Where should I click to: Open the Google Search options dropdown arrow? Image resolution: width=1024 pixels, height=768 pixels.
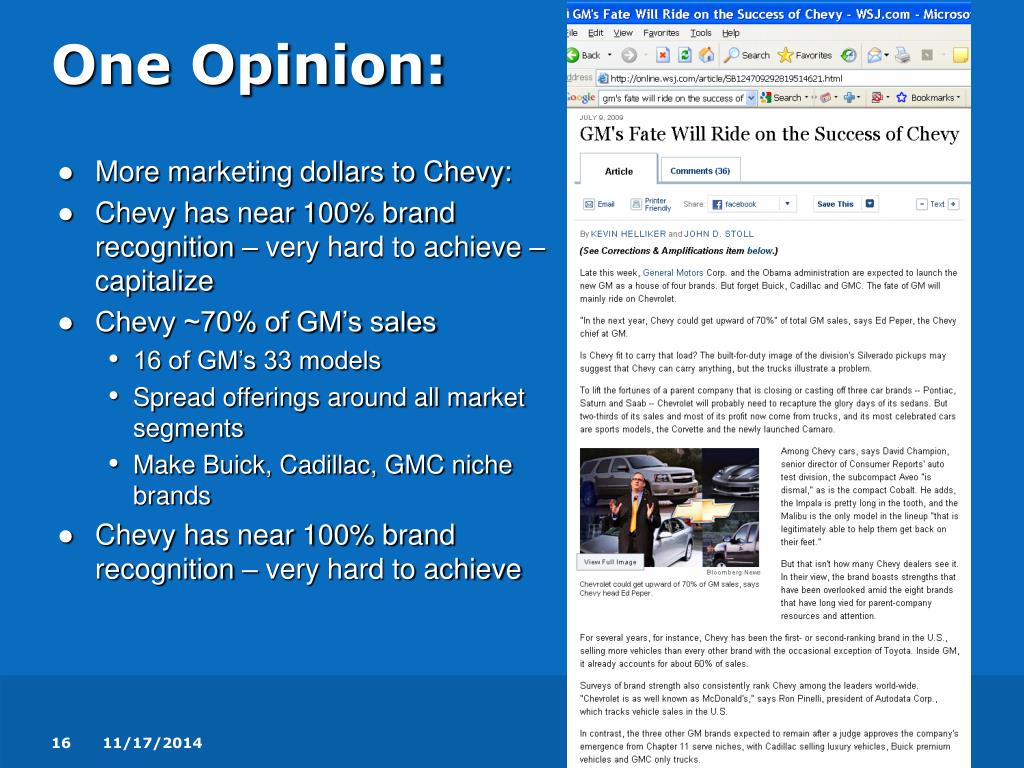806,97
